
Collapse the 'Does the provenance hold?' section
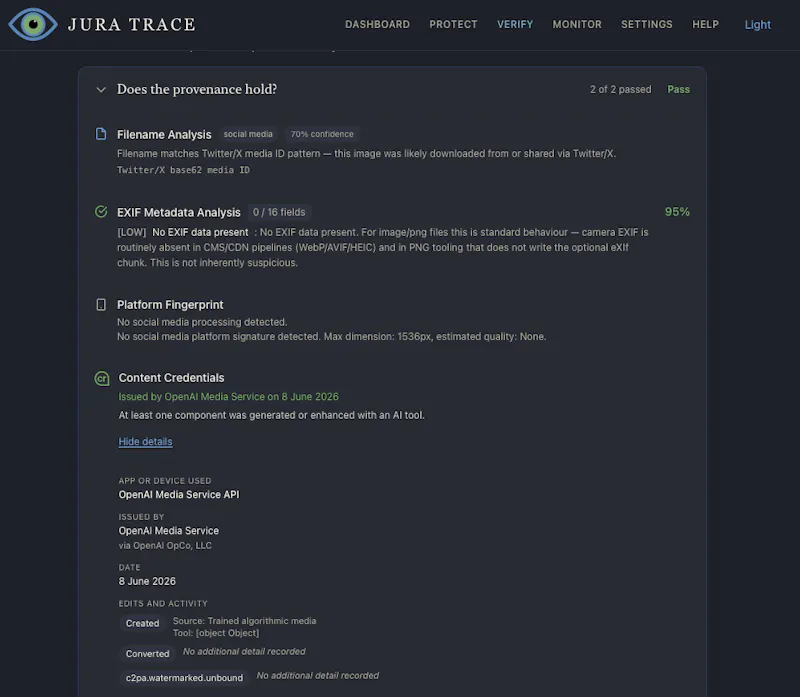[x=101, y=90]
